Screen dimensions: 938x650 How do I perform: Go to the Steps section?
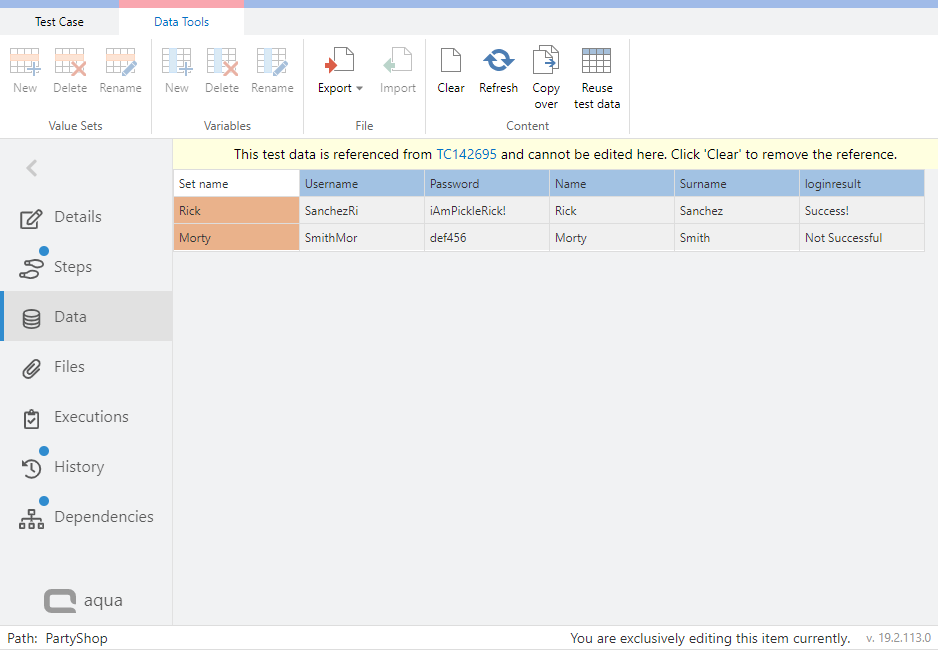pos(72,267)
